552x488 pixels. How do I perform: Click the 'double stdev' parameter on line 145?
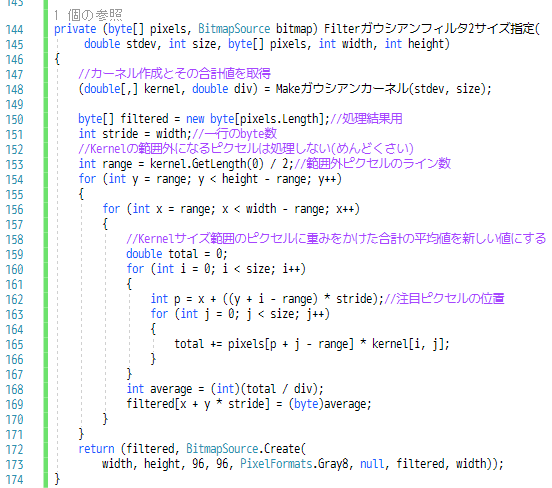[x=119, y=44]
